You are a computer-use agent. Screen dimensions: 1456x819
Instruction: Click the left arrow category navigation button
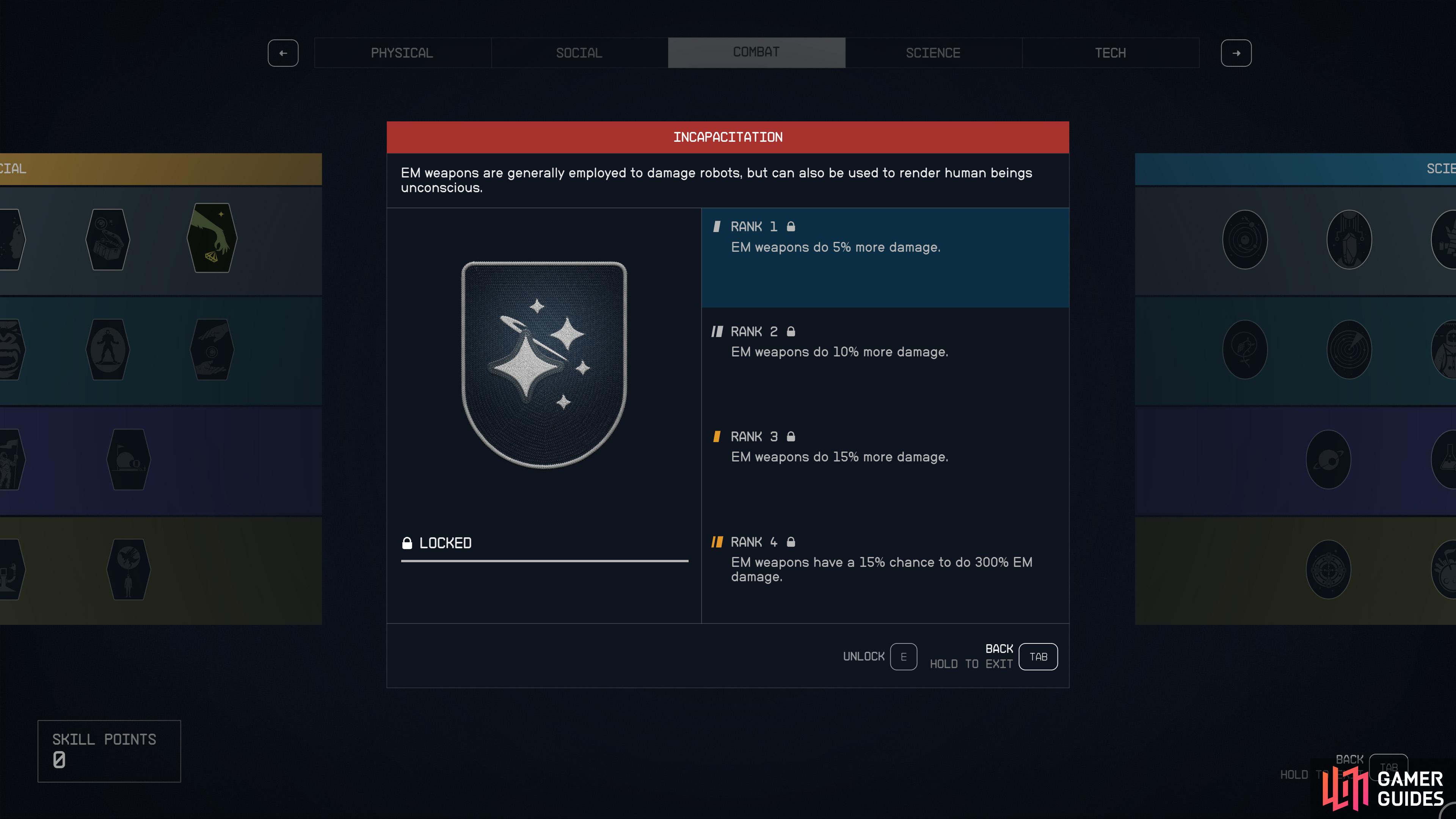[x=283, y=53]
